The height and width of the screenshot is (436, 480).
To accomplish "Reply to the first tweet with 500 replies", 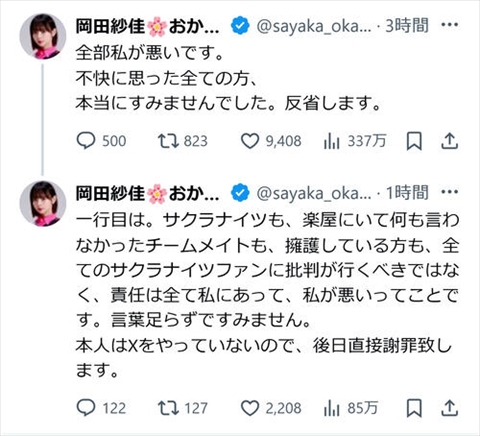I will tap(101, 141).
